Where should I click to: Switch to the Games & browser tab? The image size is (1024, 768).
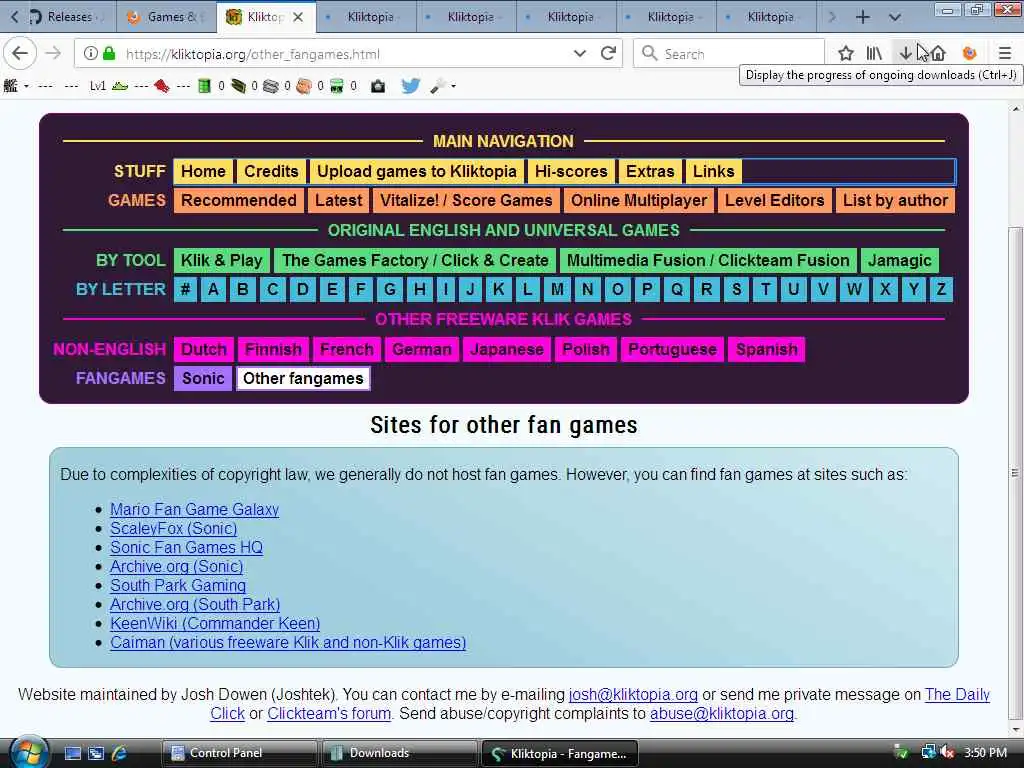click(167, 17)
